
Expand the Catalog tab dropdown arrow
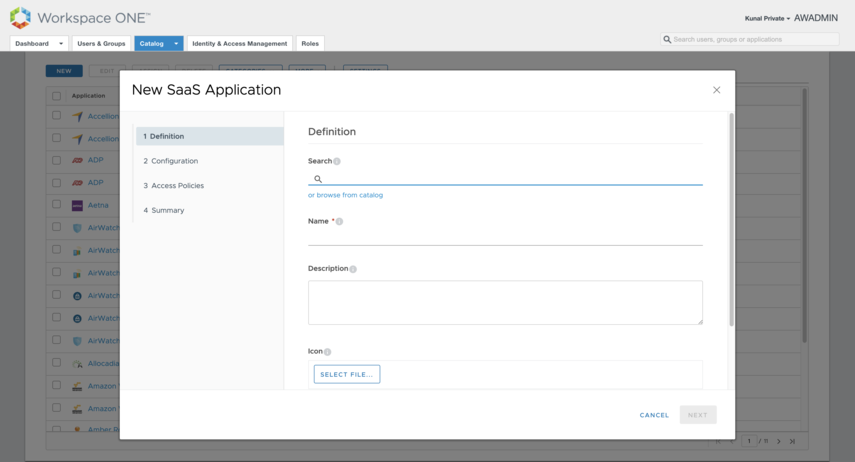point(176,44)
